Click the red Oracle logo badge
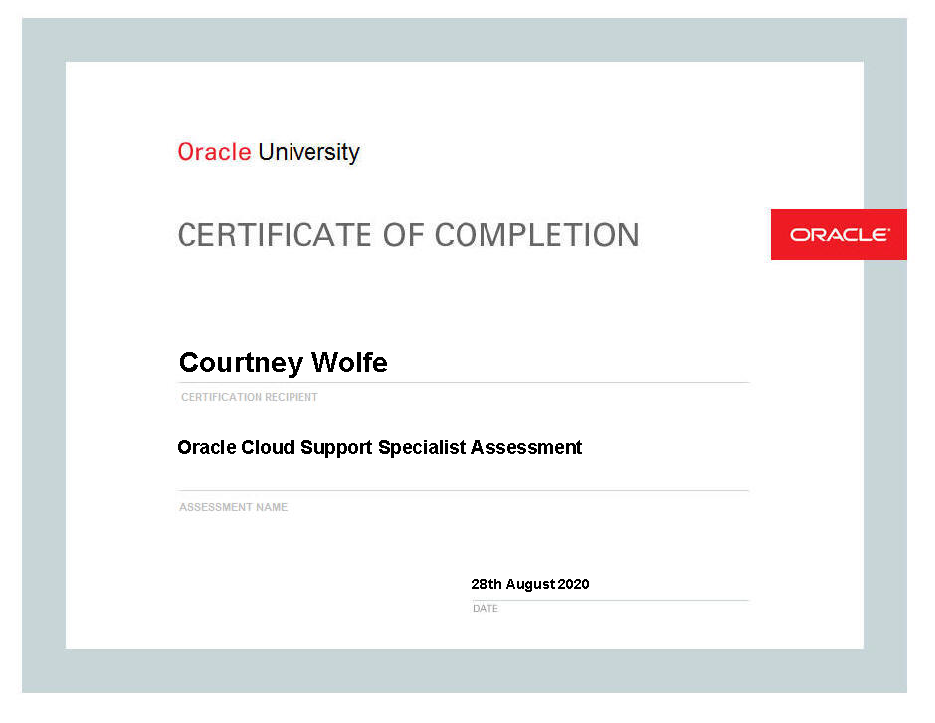935x723 pixels. 838,234
